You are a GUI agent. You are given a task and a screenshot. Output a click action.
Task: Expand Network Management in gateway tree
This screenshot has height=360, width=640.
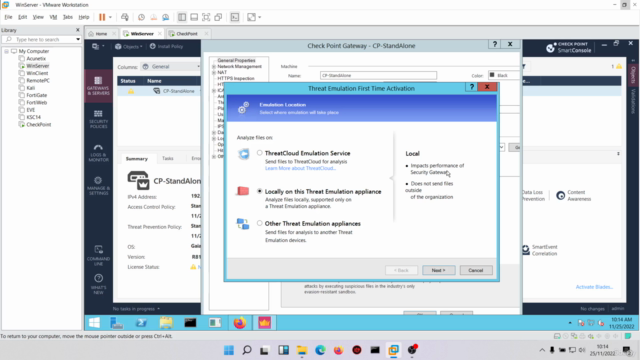point(214,66)
